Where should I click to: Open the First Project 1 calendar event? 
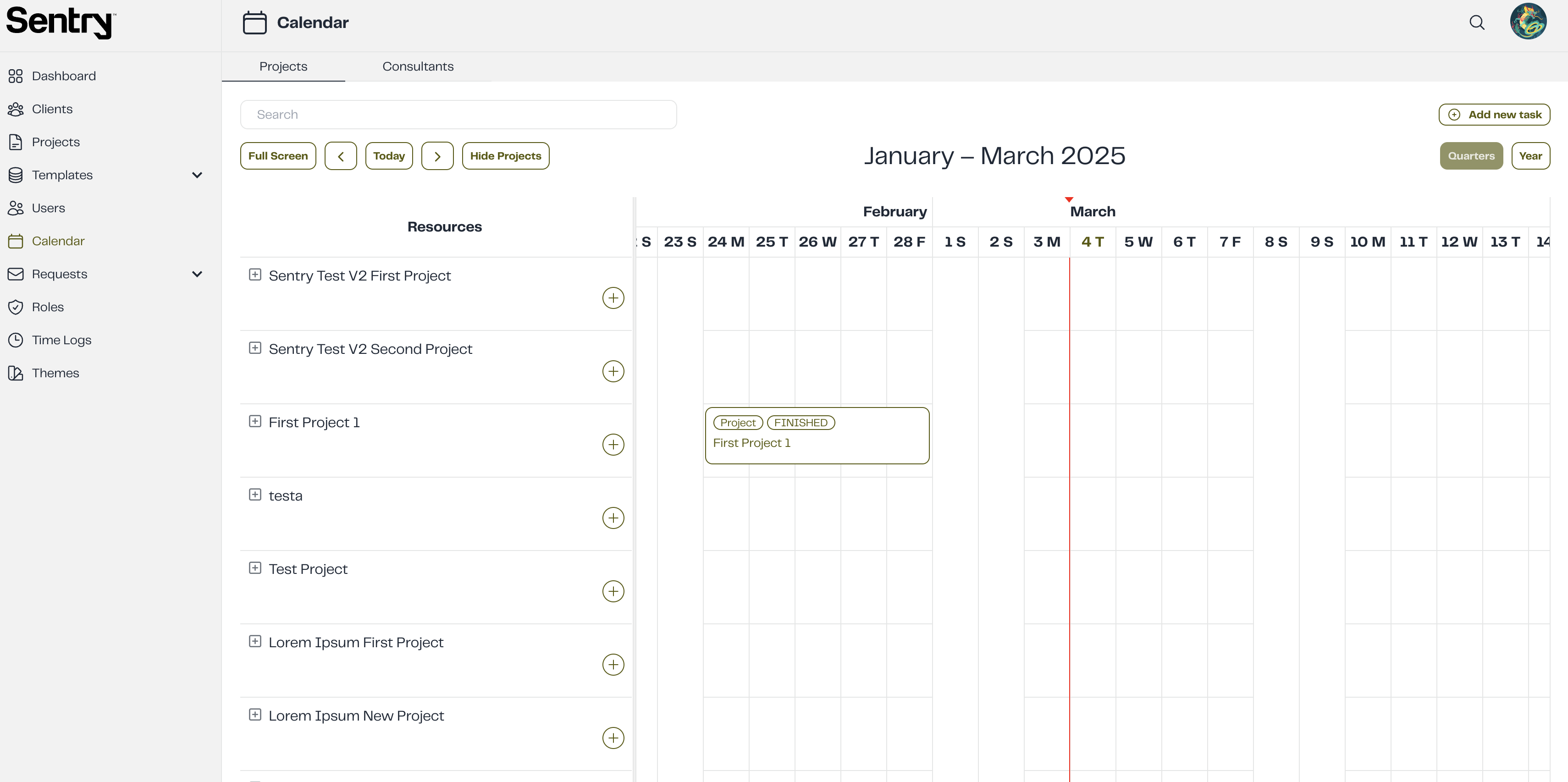(817, 436)
